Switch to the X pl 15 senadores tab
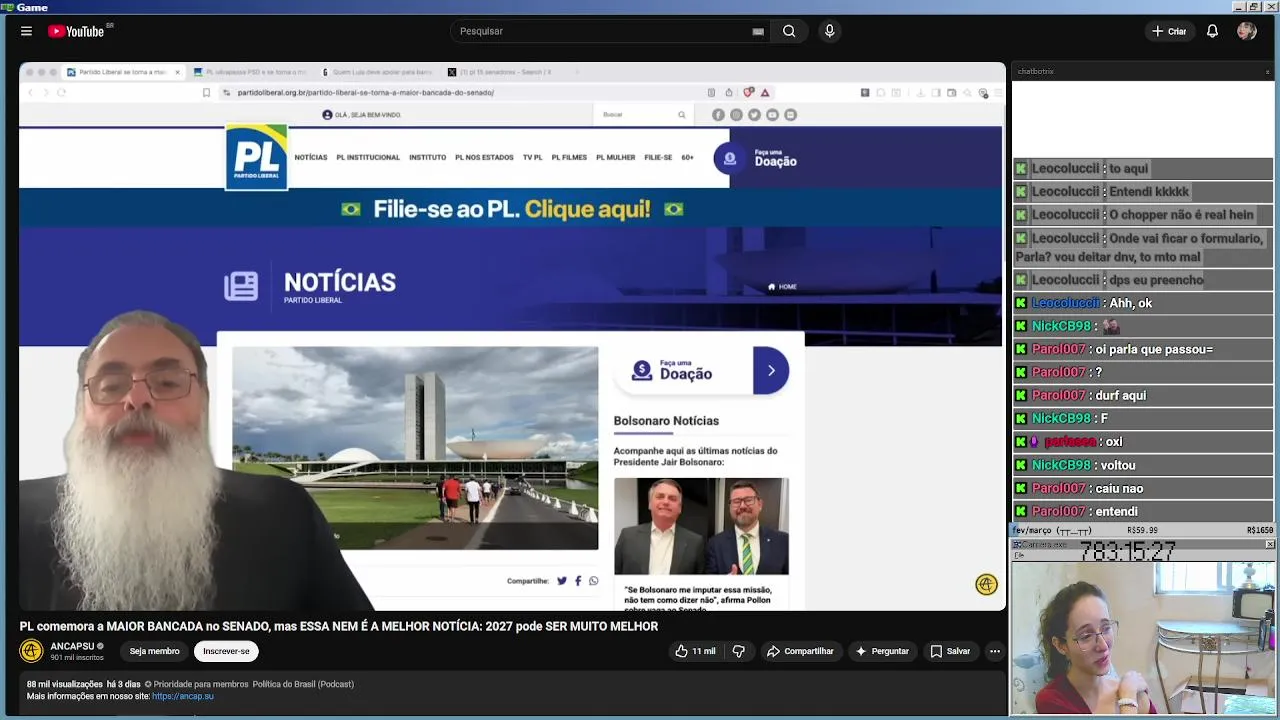Viewport: 1280px width, 720px height. (500, 72)
